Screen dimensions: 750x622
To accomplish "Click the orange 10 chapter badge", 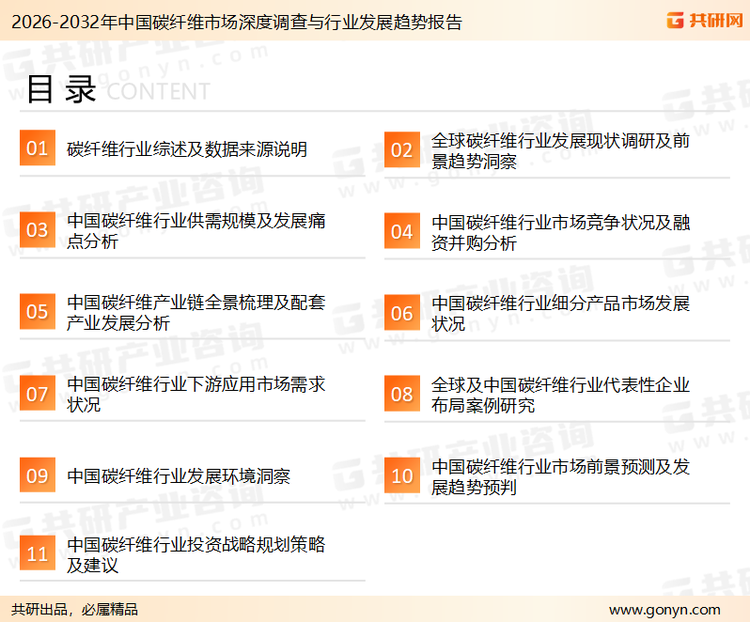I will point(402,476).
